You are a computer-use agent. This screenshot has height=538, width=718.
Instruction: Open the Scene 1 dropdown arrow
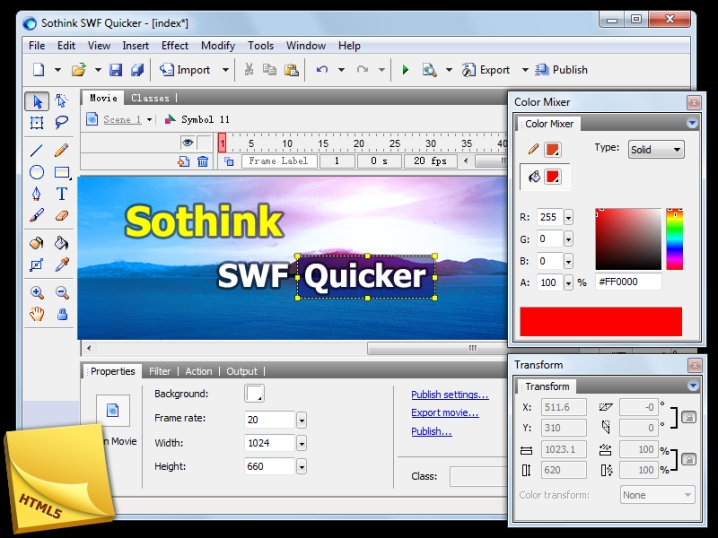click(149, 120)
